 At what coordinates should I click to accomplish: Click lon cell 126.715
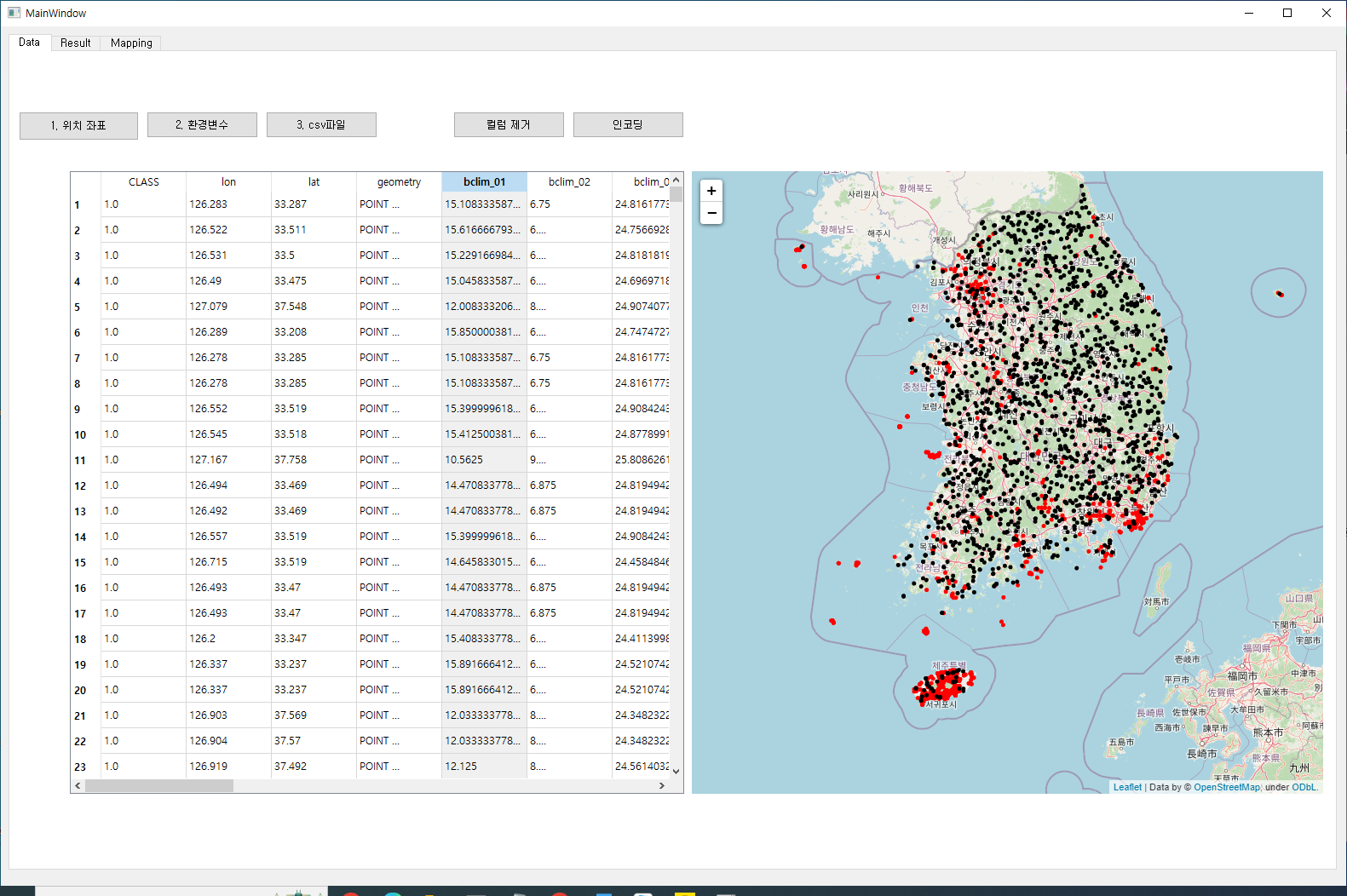tap(229, 562)
